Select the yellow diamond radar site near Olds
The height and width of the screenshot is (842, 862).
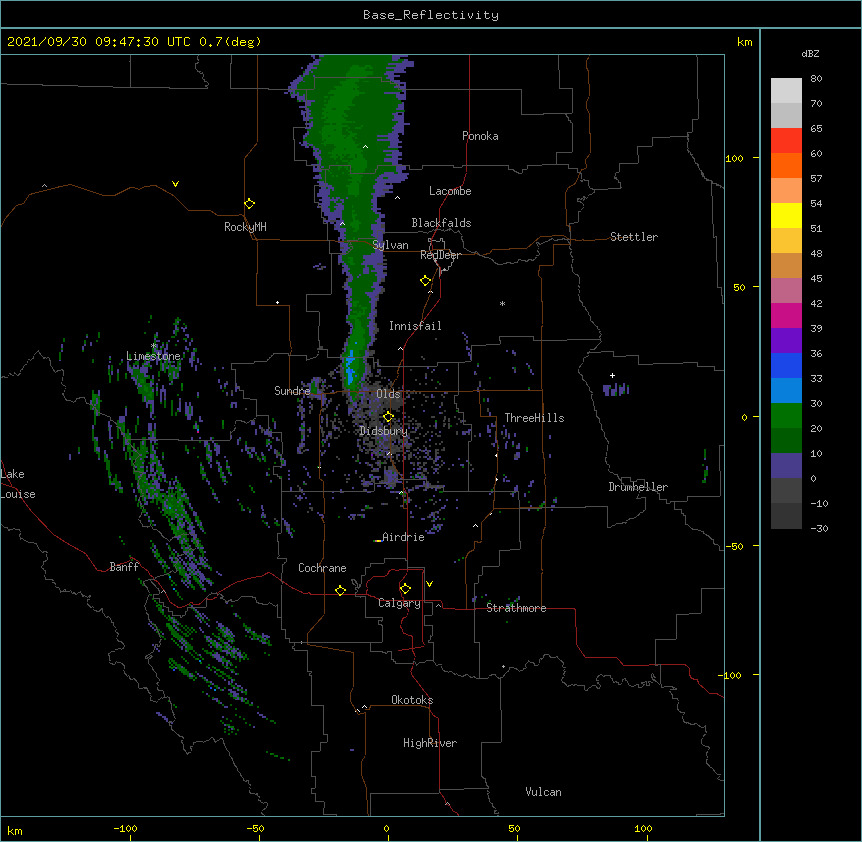(x=388, y=417)
